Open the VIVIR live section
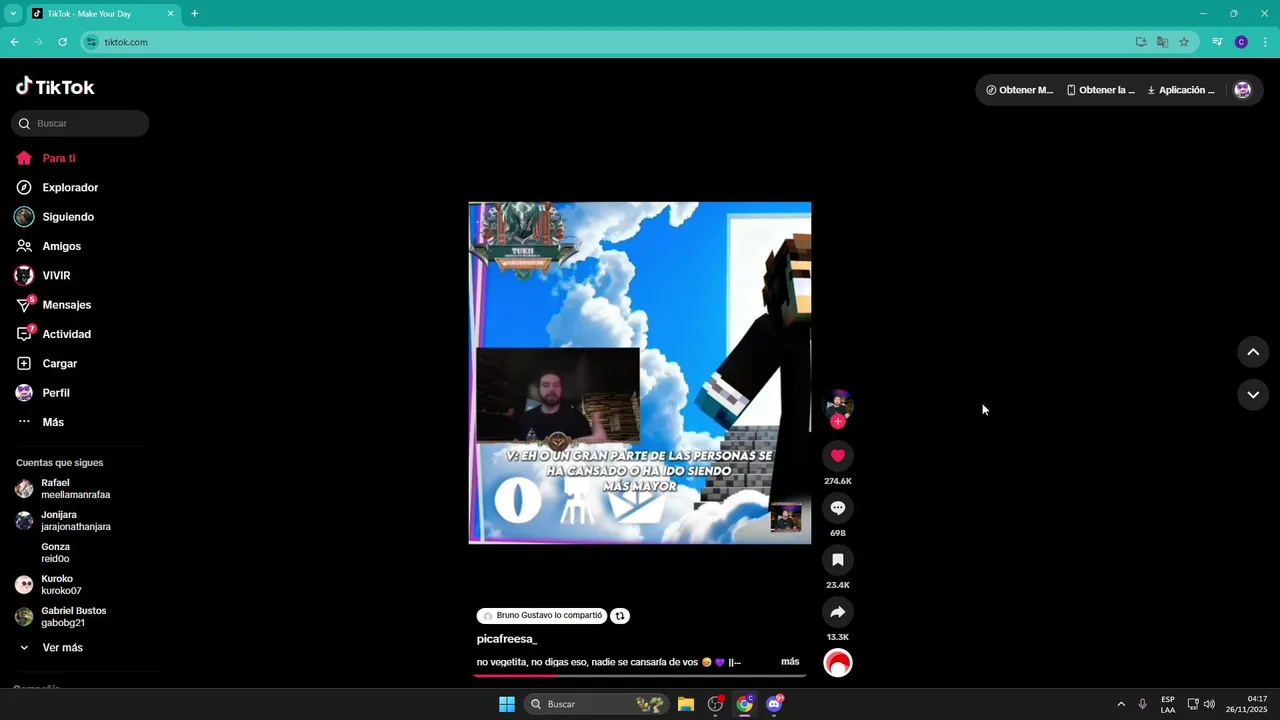The width and height of the screenshot is (1280, 720). coord(56,275)
